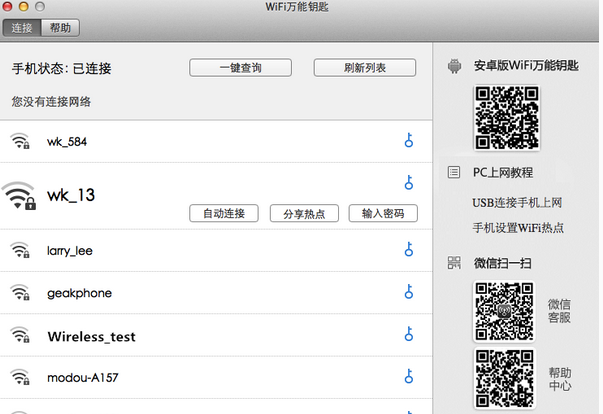This screenshot has width=603, height=414.
Task: Open the 帮助 tab
Action: point(60,28)
